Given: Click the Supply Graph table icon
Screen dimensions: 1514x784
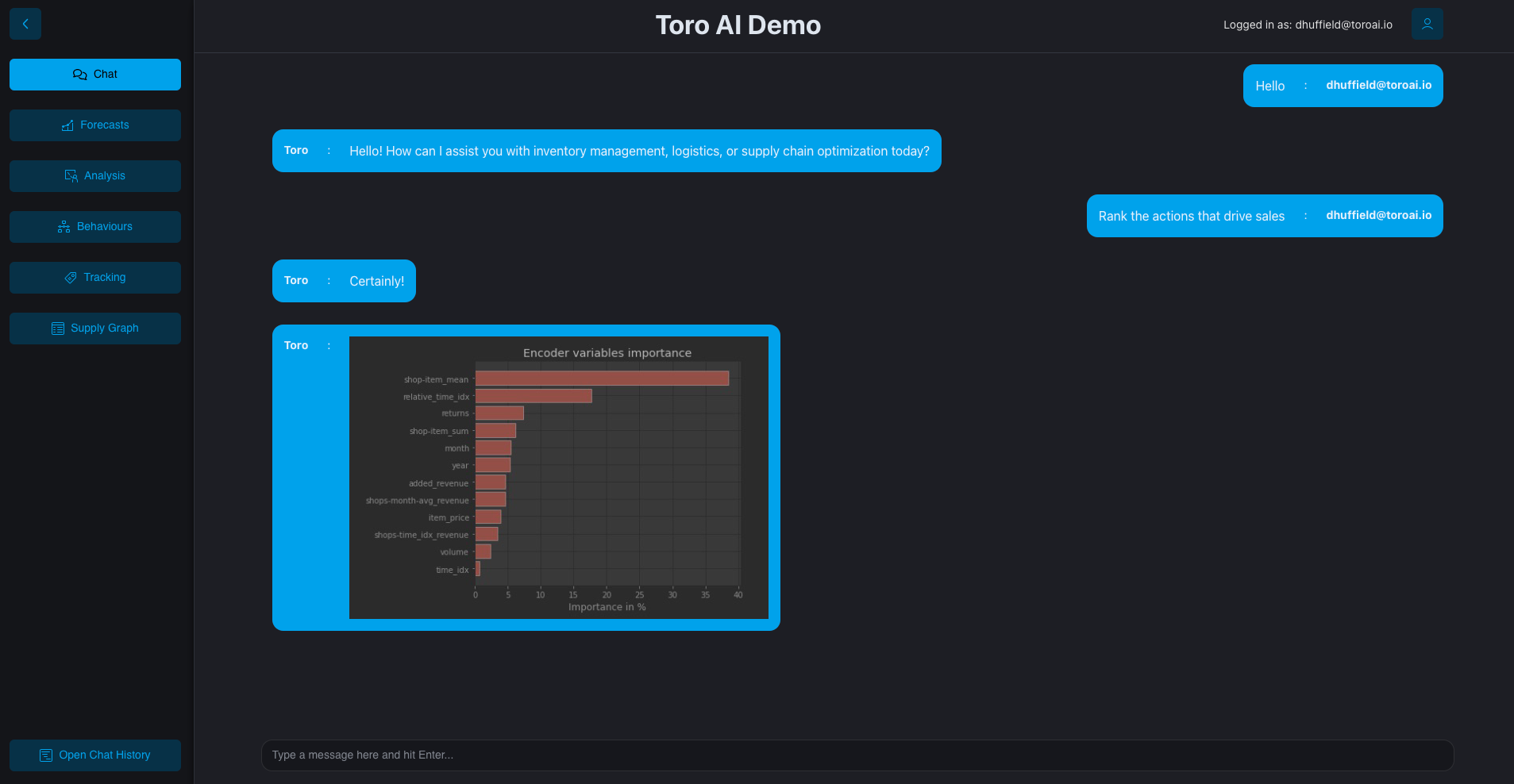Looking at the screenshot, I should pos(58,329).
